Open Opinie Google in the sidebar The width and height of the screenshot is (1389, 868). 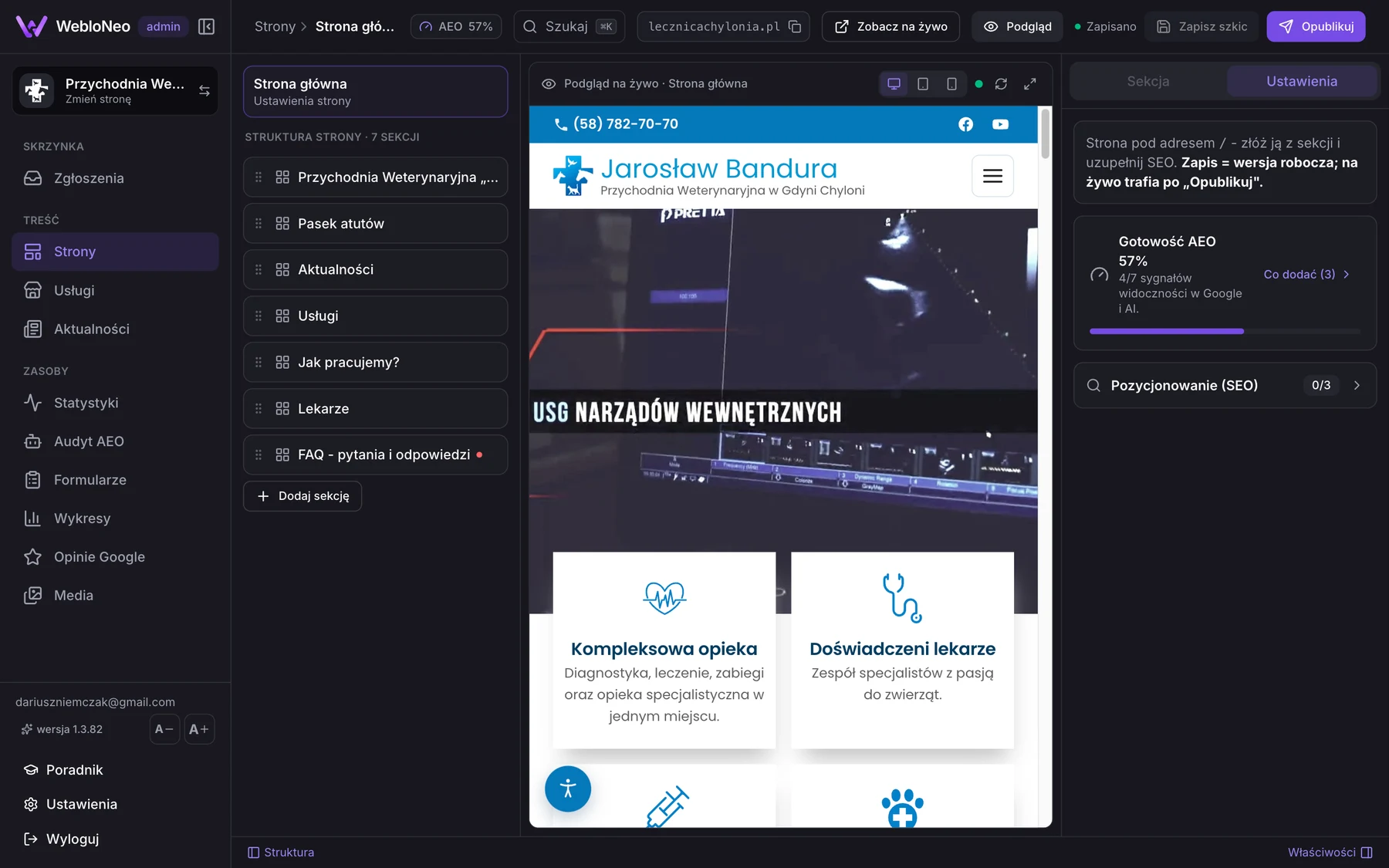(115, 557)
